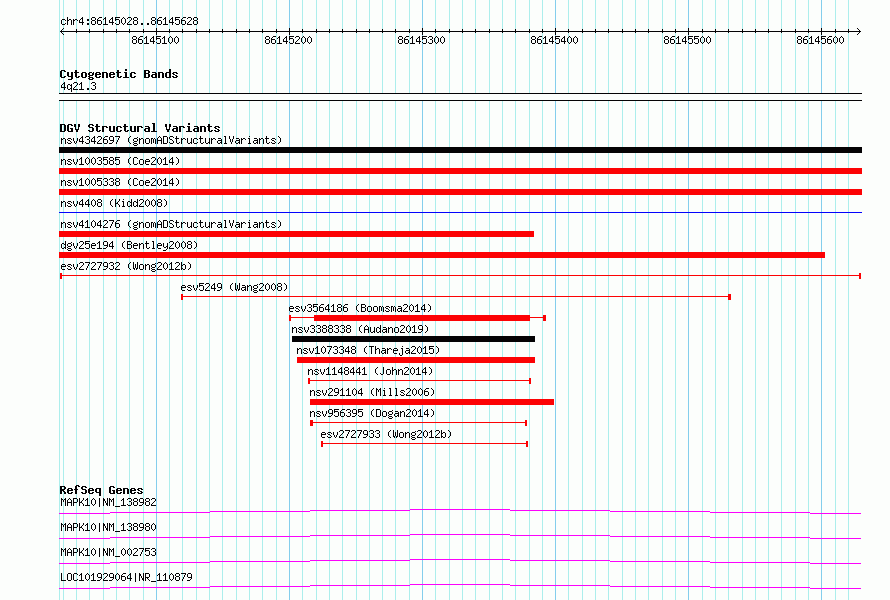Screen dimensions: 890x600
Task: Click the nsv291104 (Mills2006) label
Action: [x=372, y=392]
